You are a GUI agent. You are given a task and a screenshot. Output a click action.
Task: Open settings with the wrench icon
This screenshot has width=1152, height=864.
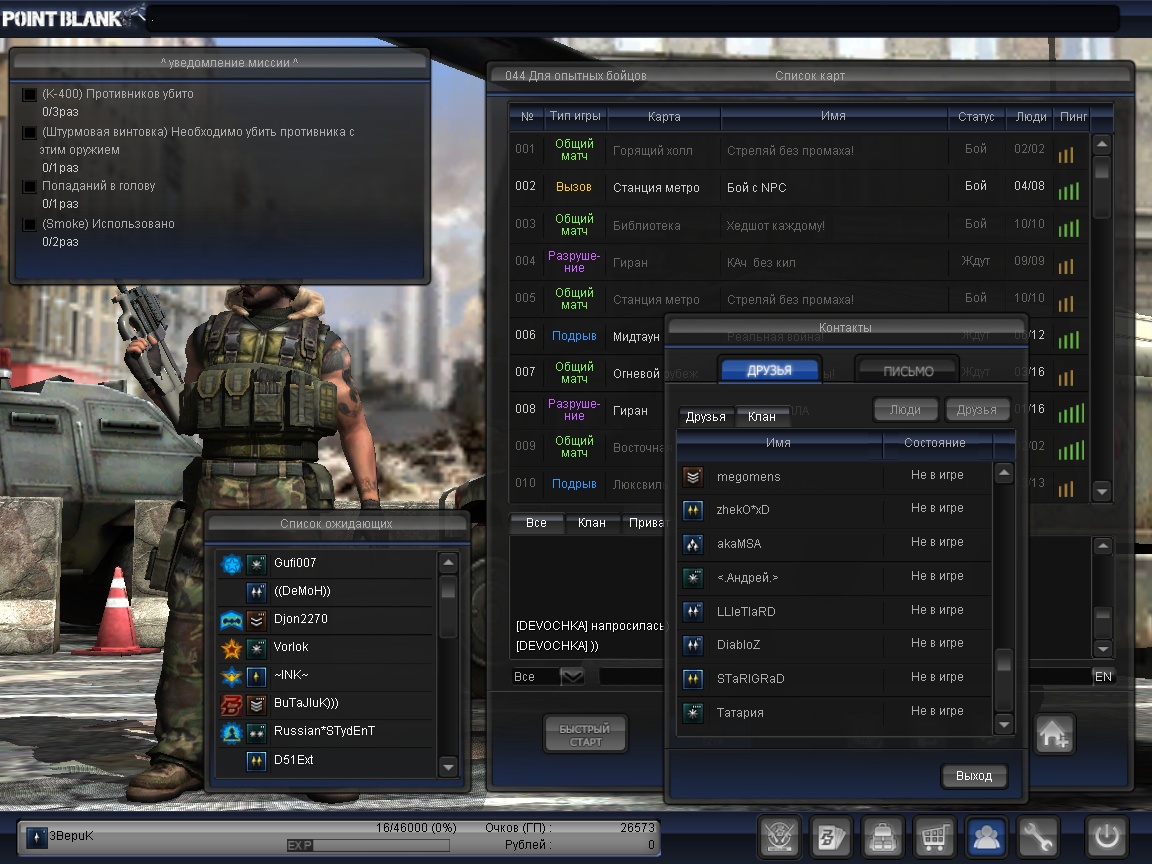tap(1037, 836)
